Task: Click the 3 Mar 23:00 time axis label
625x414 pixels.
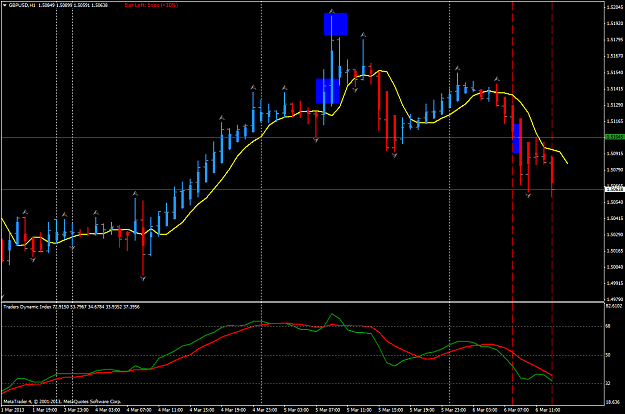Action: coord(76,410)
